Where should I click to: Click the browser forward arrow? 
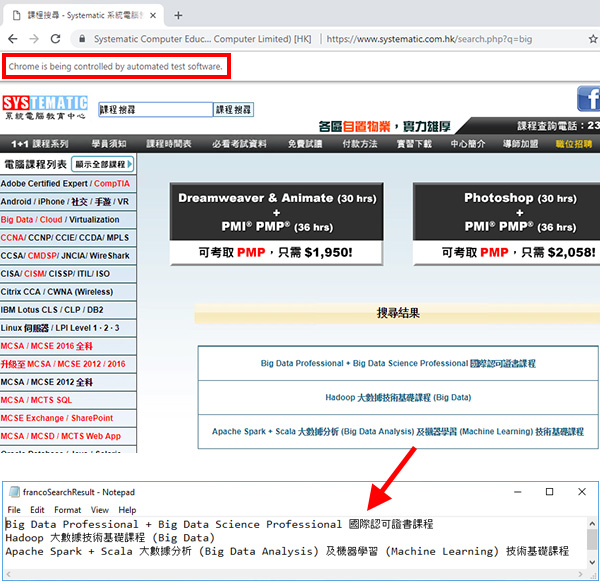click(x=34, y=39)
